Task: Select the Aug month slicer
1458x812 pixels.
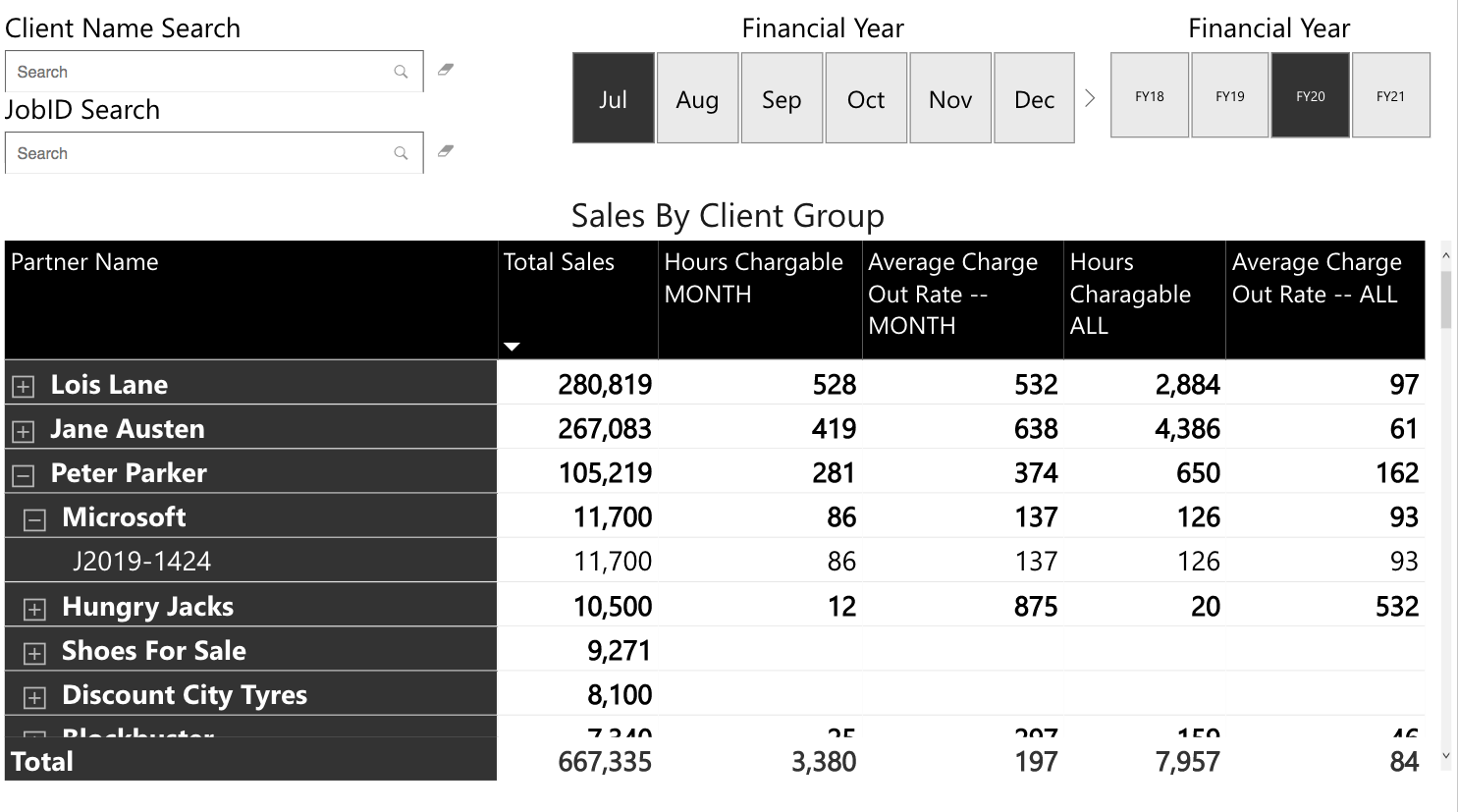Action: pyautogui.click(x=697, y=98)
